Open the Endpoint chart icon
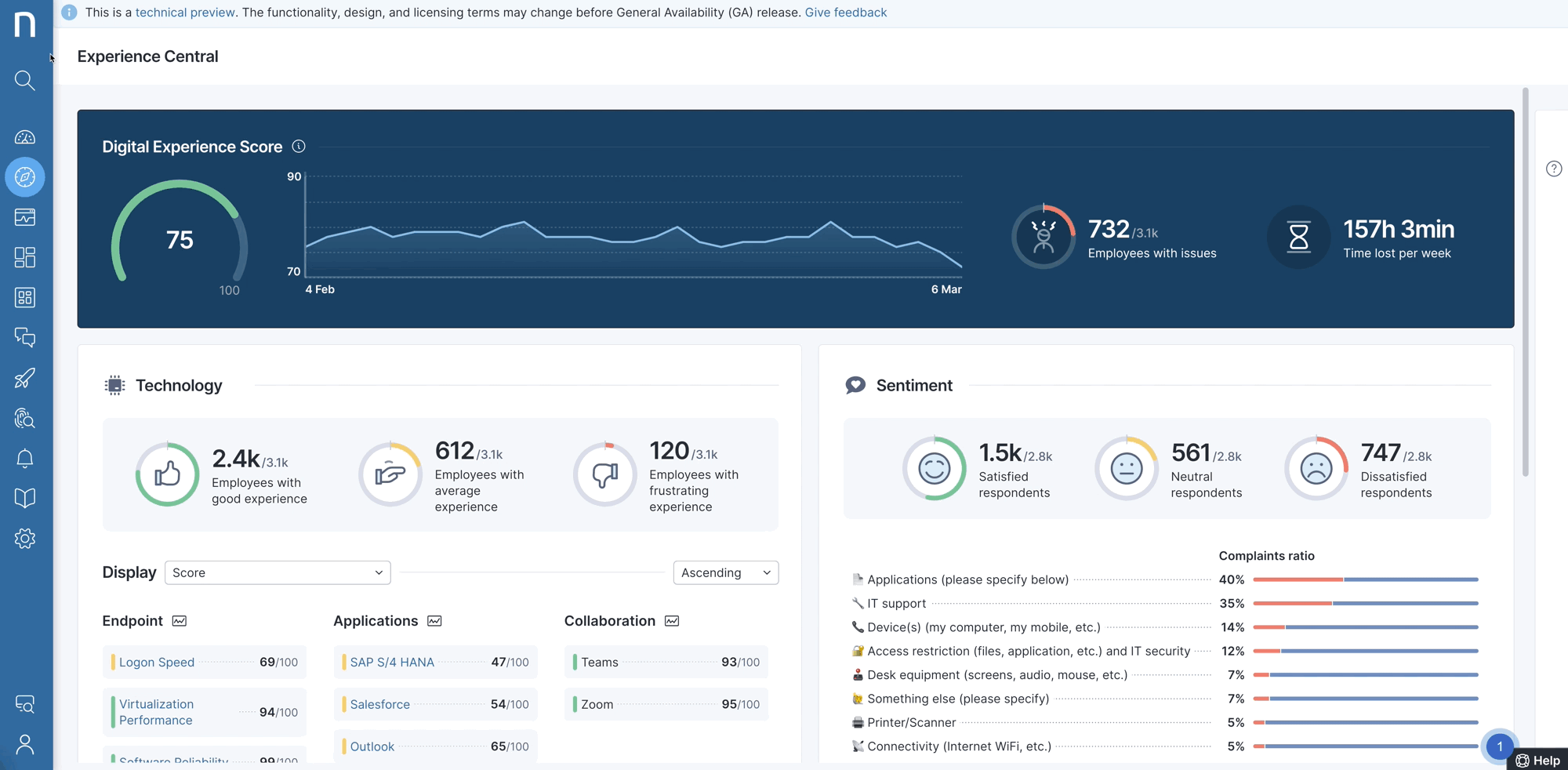1568x770 pixels. 180,621
